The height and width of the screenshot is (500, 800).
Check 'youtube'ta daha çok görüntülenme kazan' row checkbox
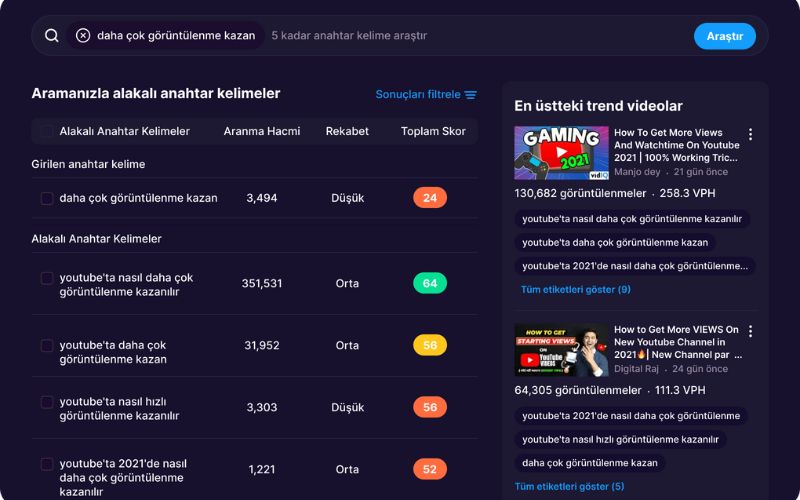coord(47,345)
